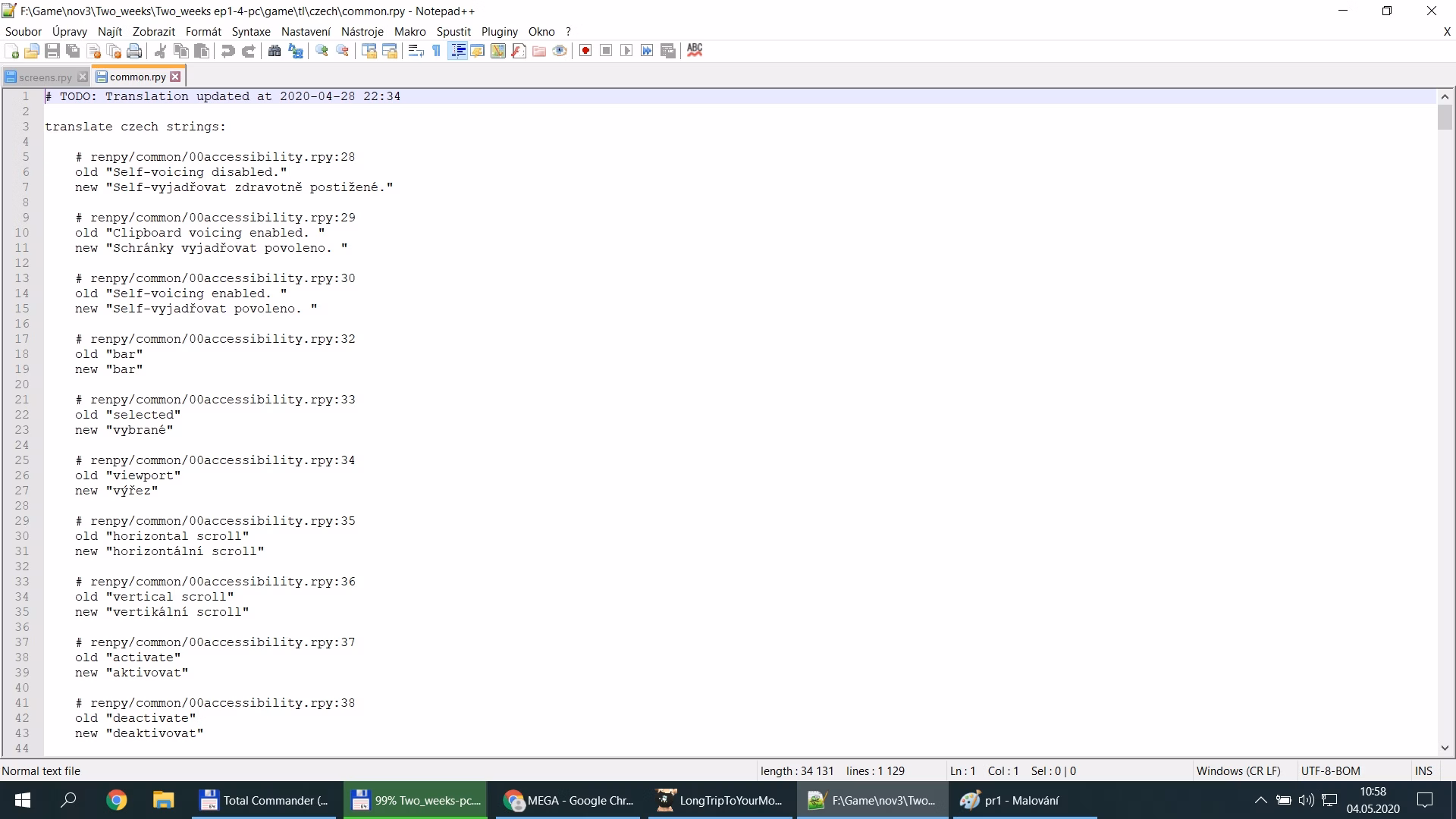Toggle the indent guide button
1456x819 pixels.
pos(457,51)
